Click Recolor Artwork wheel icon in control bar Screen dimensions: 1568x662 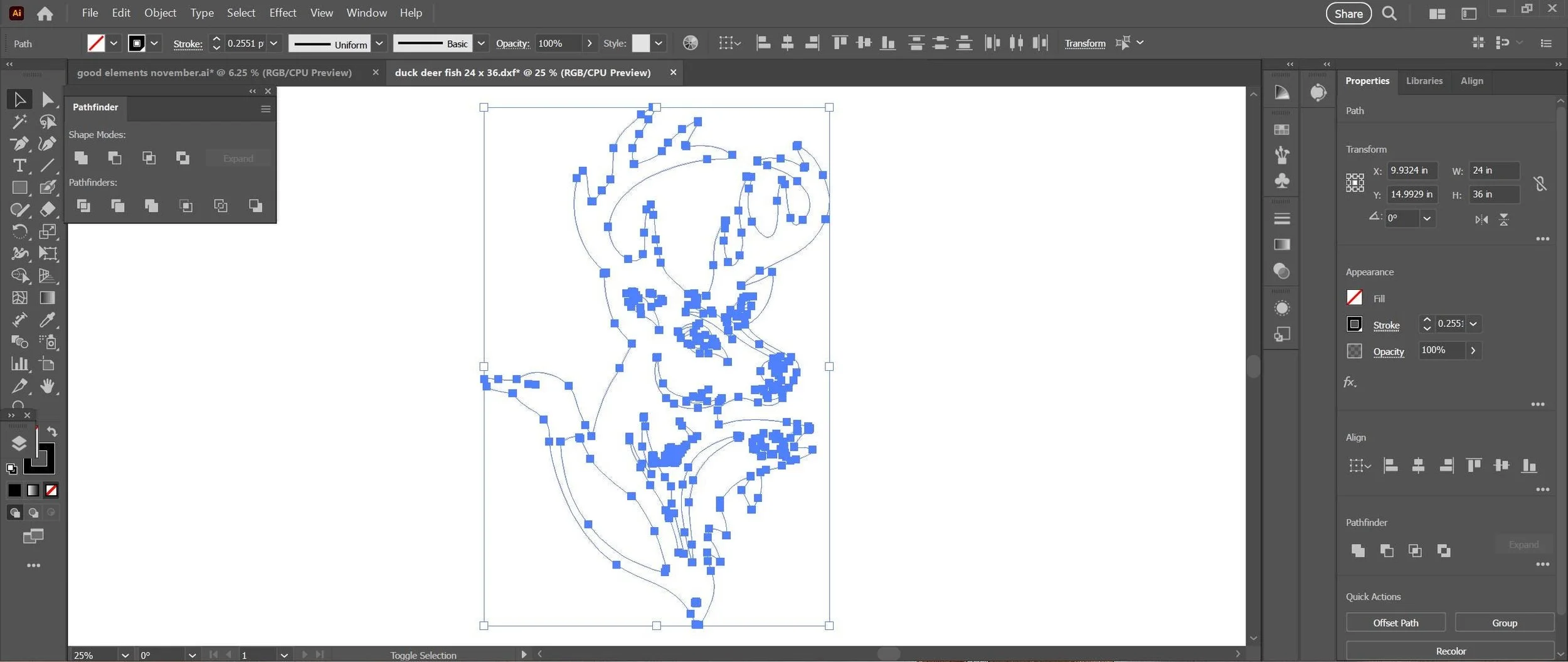pos(690,43)
